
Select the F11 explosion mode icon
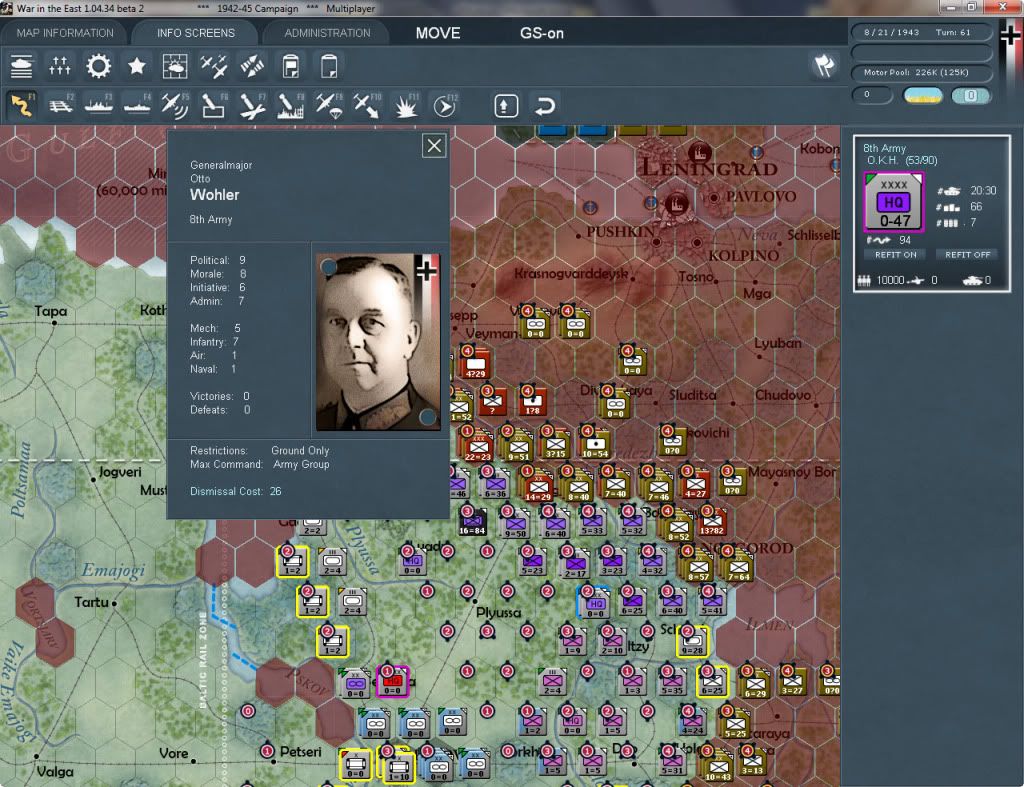tap(406, 105)
